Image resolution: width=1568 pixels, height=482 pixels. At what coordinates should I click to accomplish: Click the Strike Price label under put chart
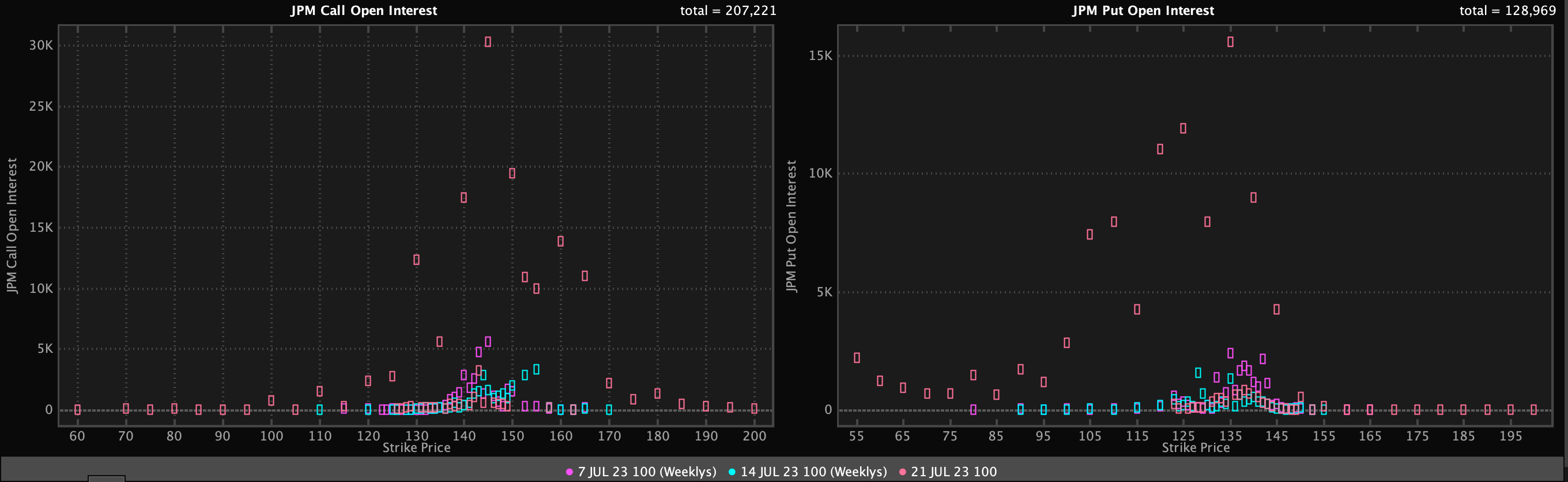[x=1196, y=448]
